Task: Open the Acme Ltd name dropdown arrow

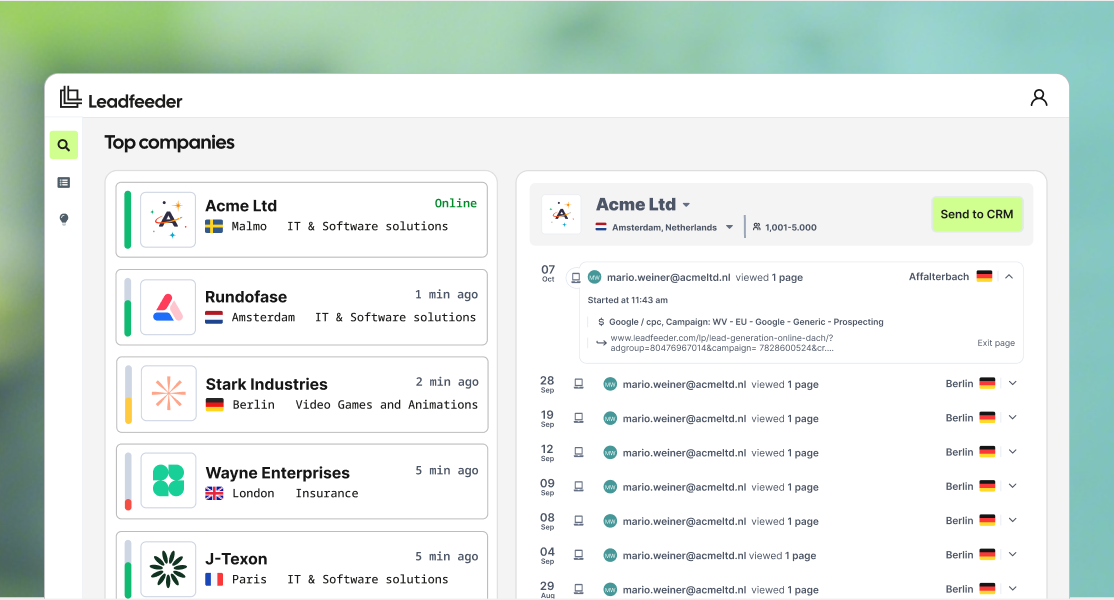Action: (686, 204)
